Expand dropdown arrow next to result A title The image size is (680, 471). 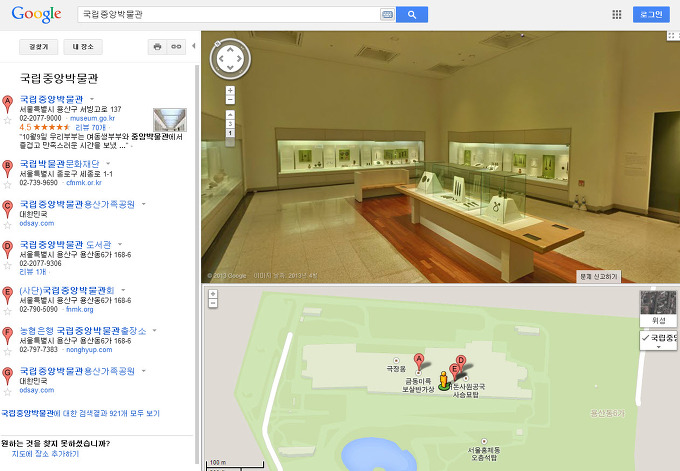point(92,99)
